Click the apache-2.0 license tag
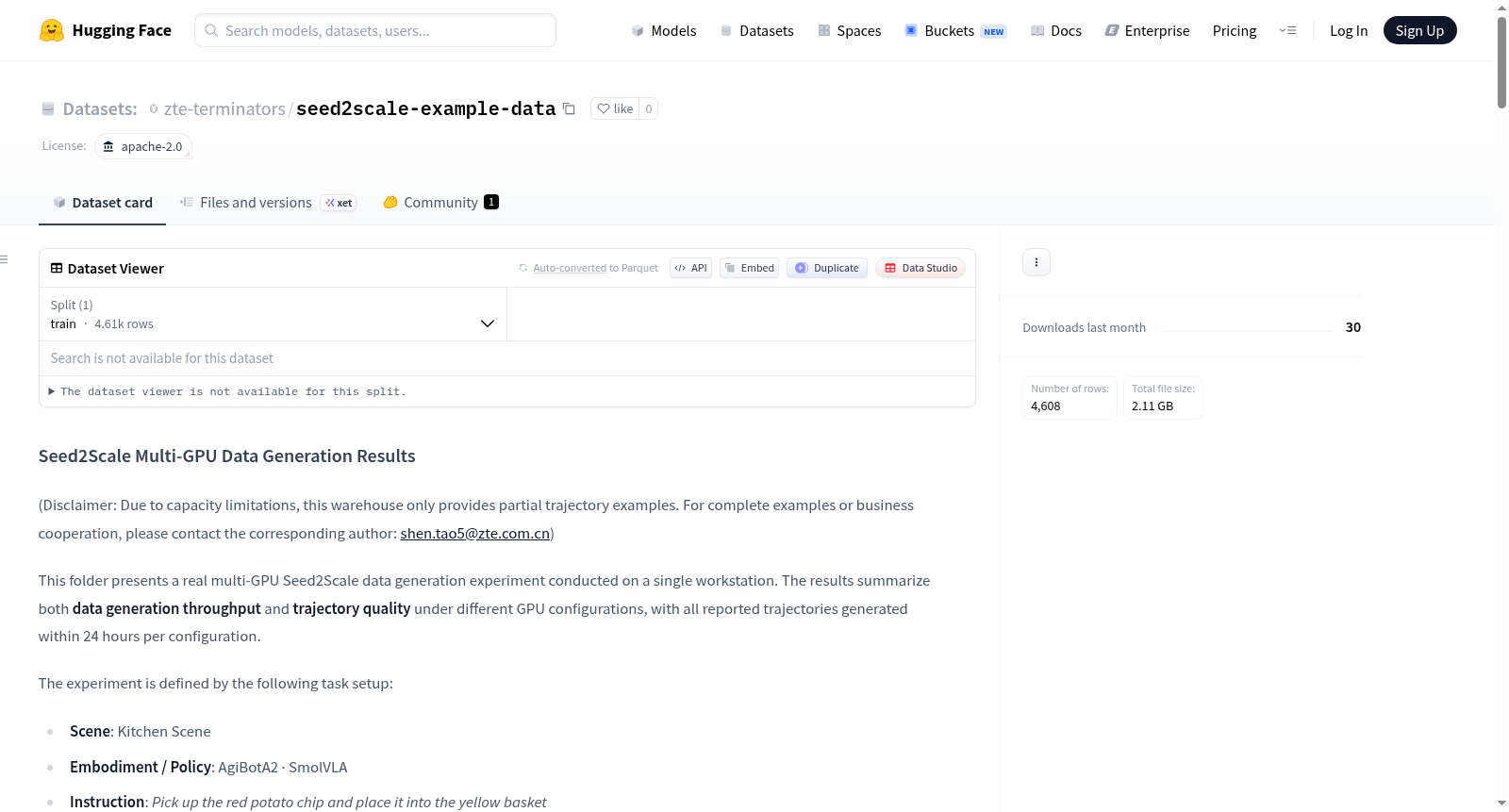The width and height of the screenshot is (1509, 812). 143,146
